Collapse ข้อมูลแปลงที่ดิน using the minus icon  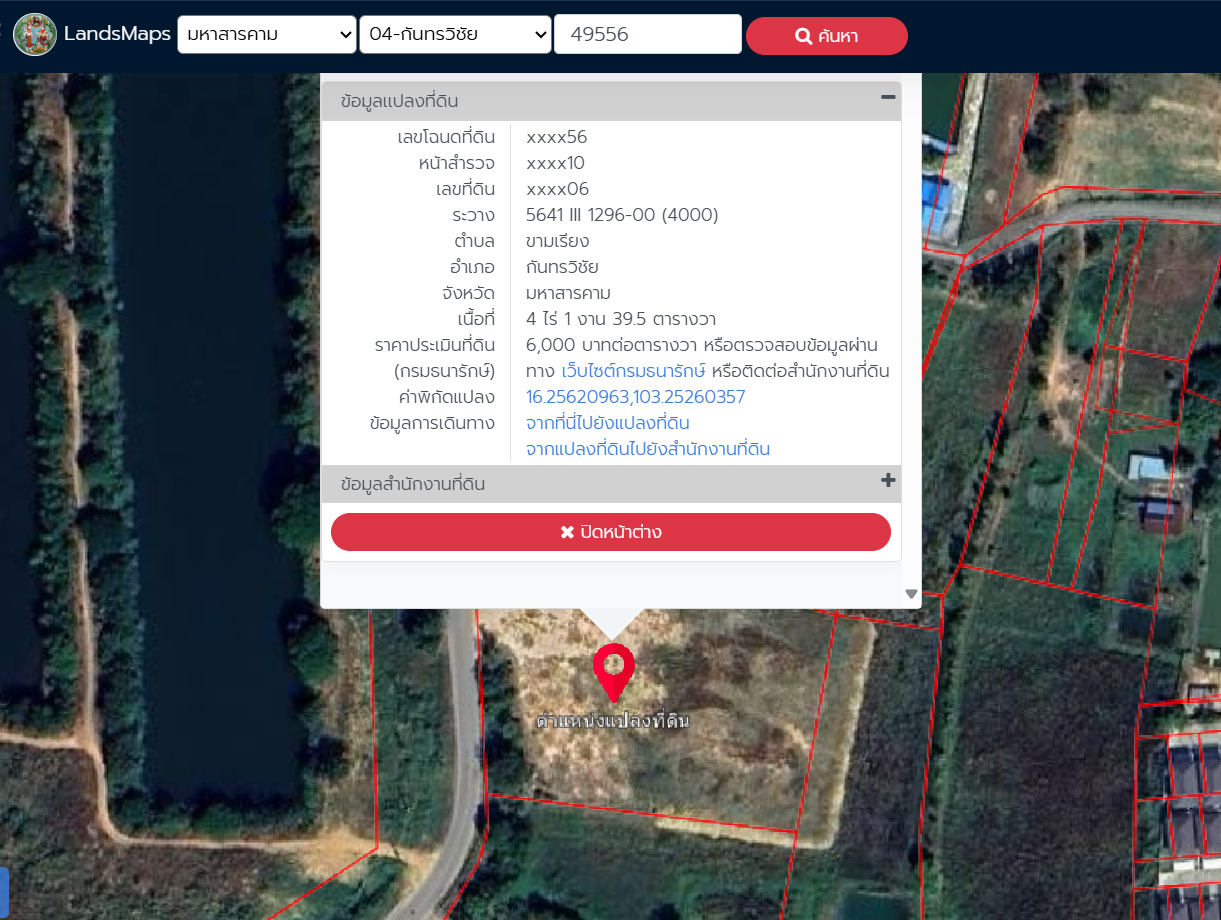tap(887, 98)
